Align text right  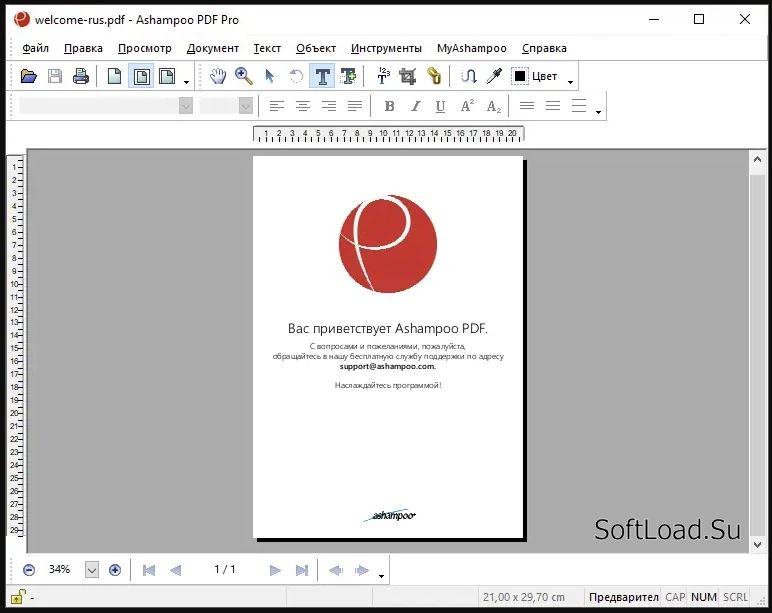coord(329,106)
